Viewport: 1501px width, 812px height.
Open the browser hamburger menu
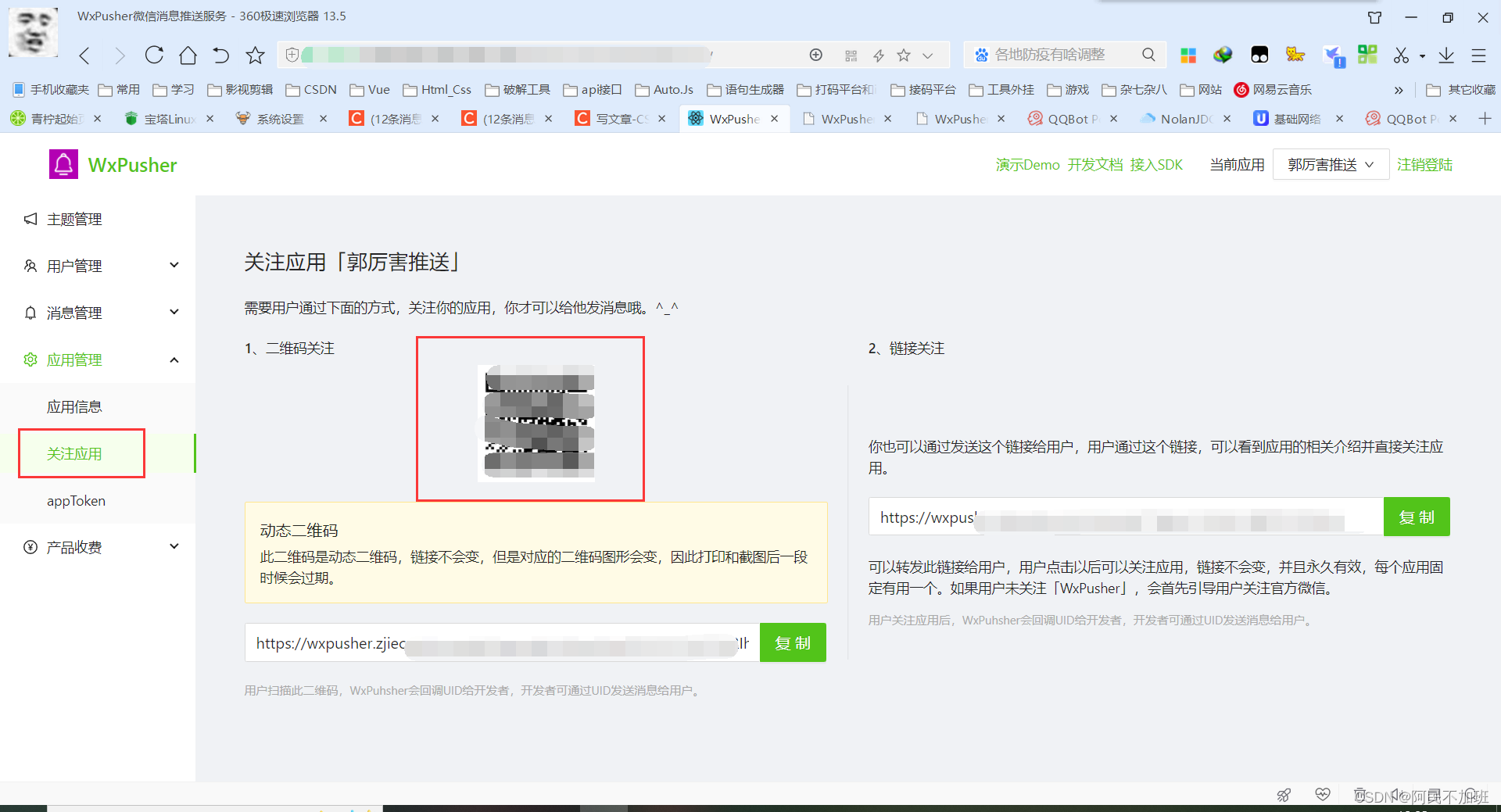click(1478, 55)
